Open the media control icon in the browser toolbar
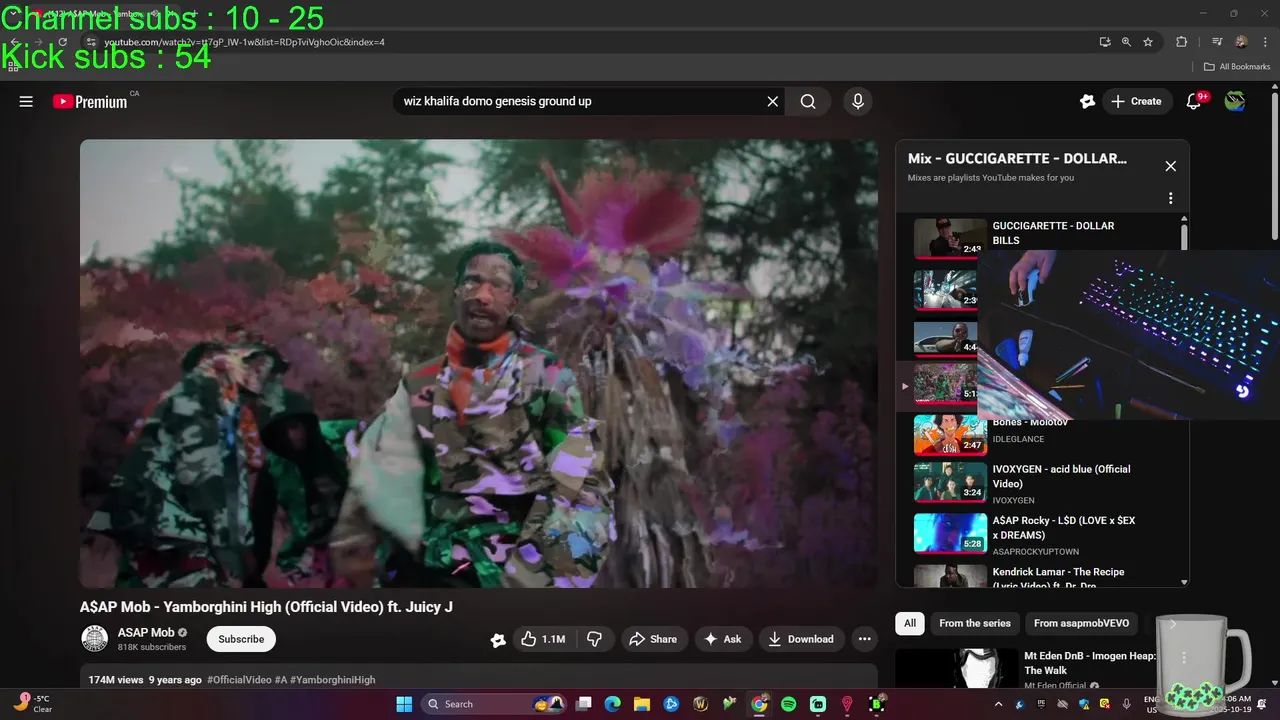1280x720 pixels. 1217,42
